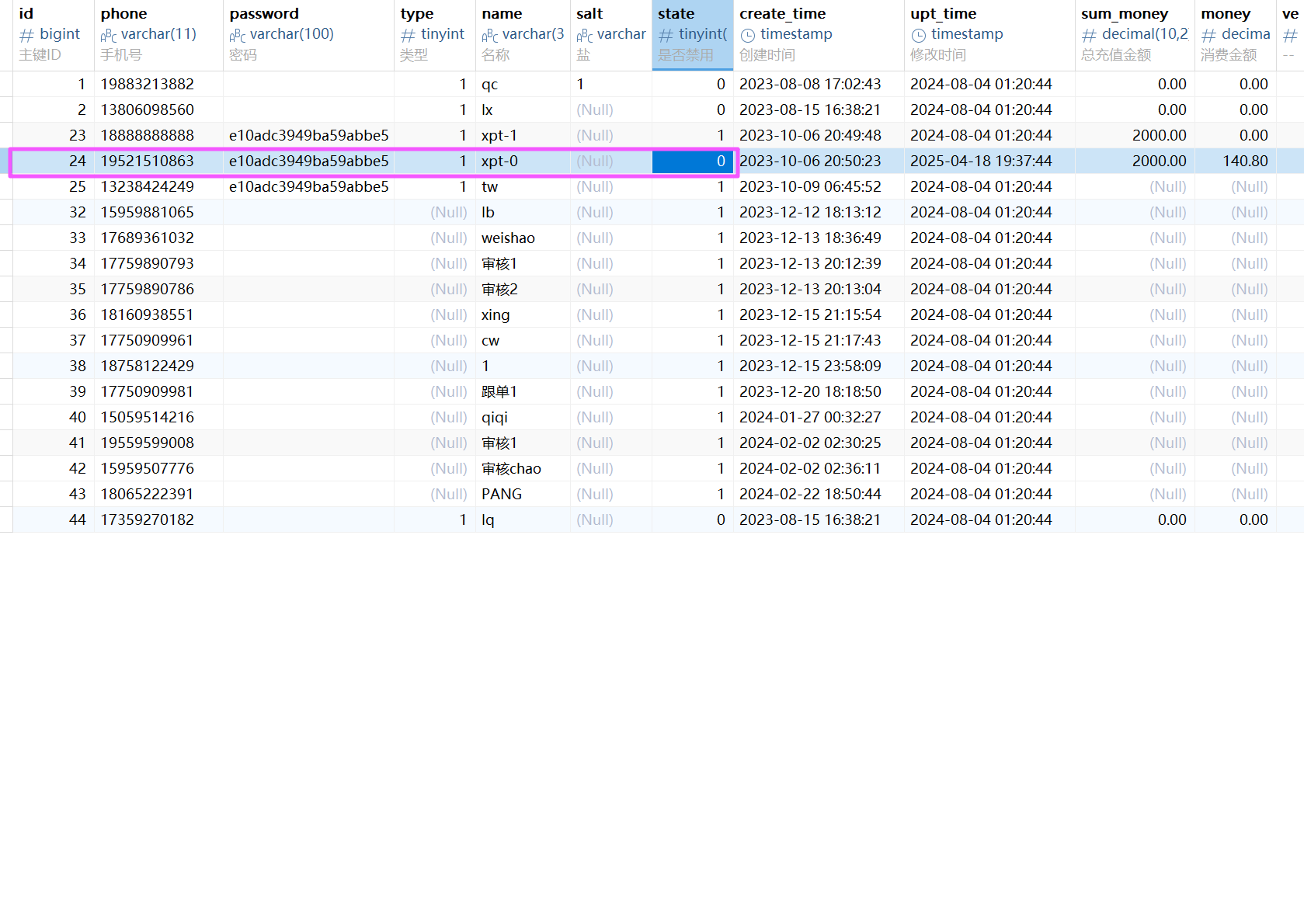Click the upt_time column header
This screenshot has height=924, width=1304.
click(989, 35)
